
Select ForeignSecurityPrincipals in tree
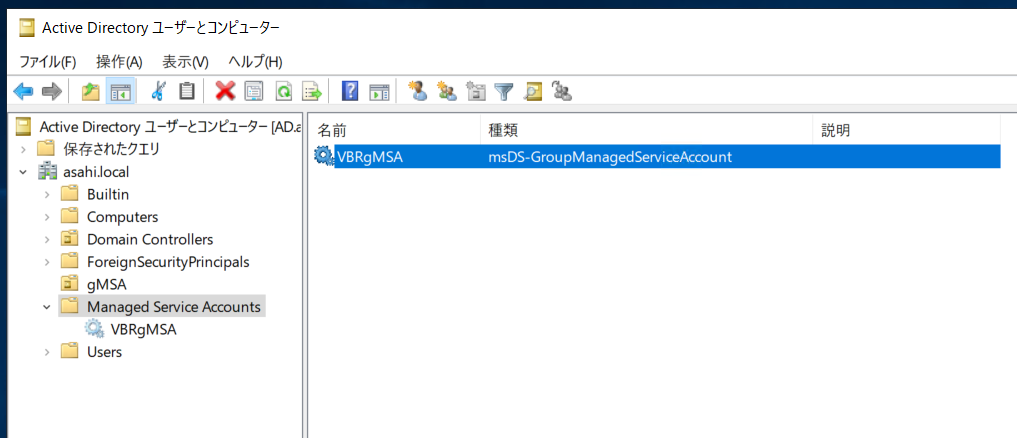168,262
